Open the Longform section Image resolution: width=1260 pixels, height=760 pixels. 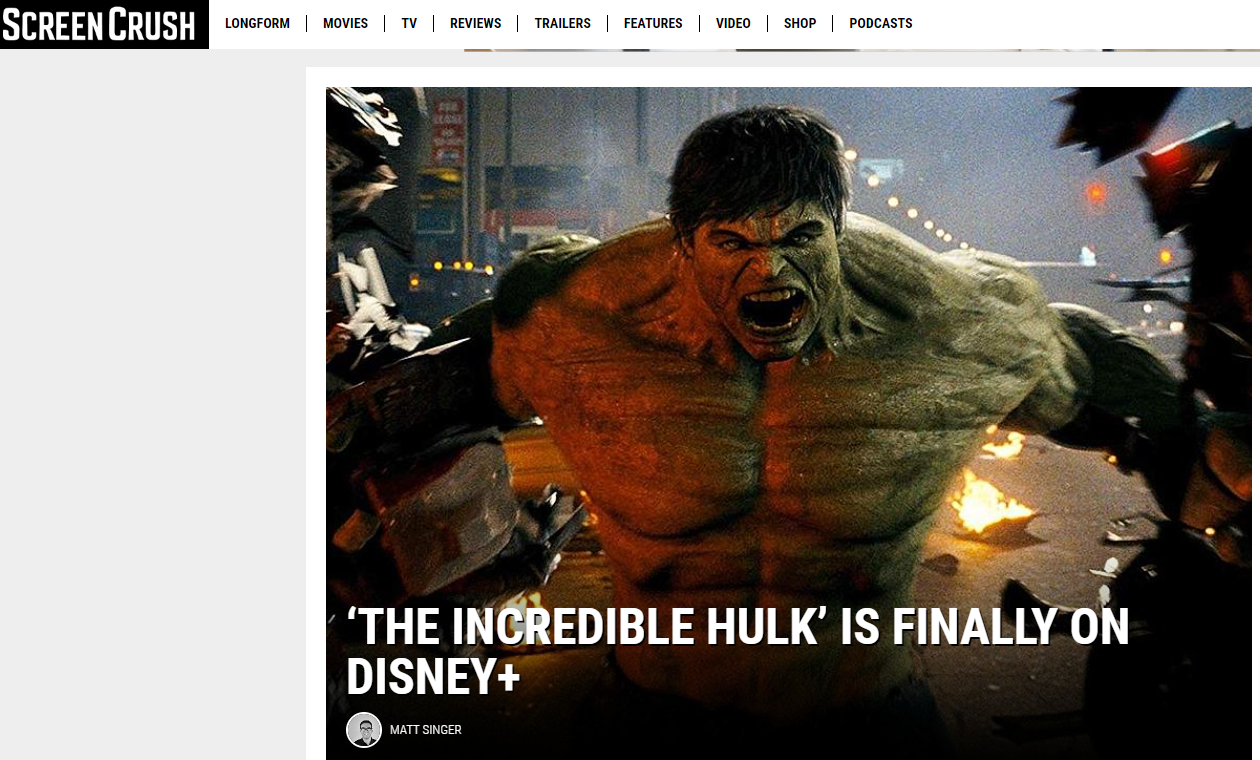click(x=257, y=23)
